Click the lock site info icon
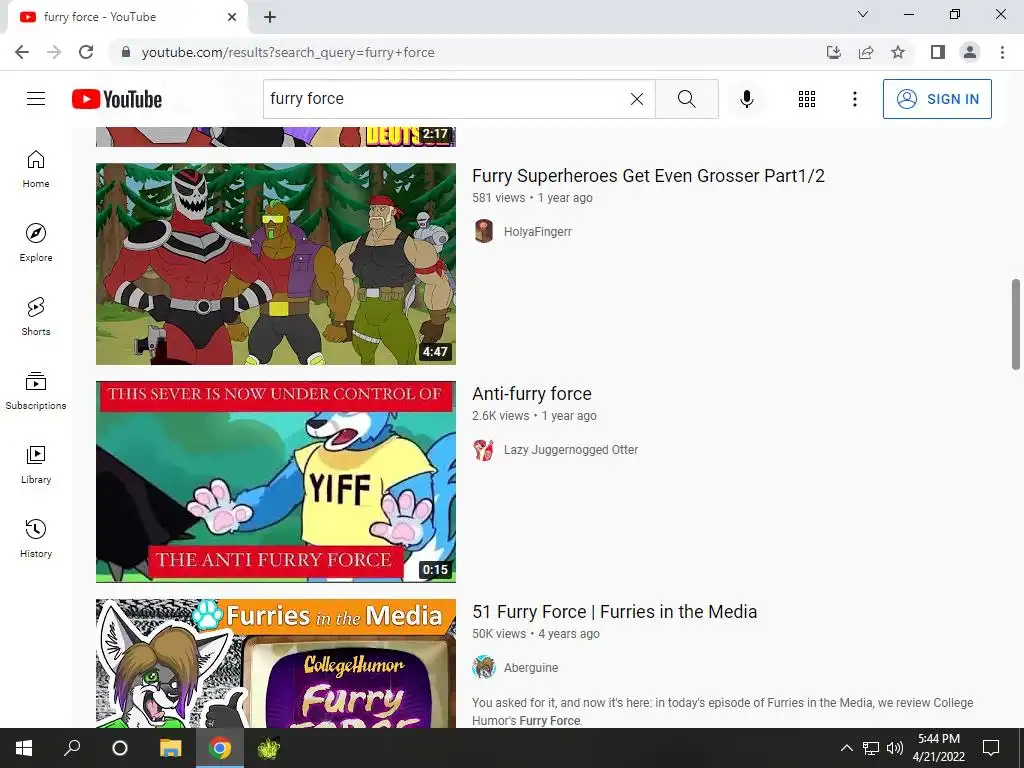The width and height of the screenshot is (1024, 768). 126,52
